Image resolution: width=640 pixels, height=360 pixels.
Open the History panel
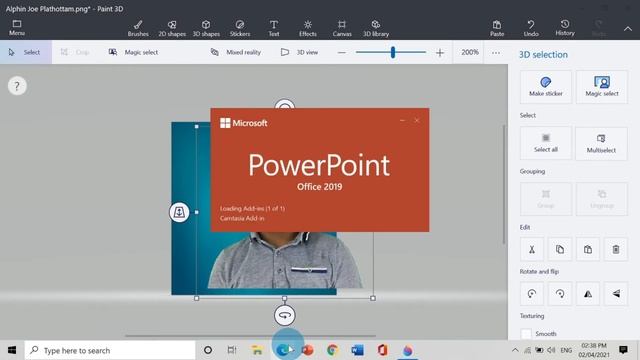(x=565, y=28)
